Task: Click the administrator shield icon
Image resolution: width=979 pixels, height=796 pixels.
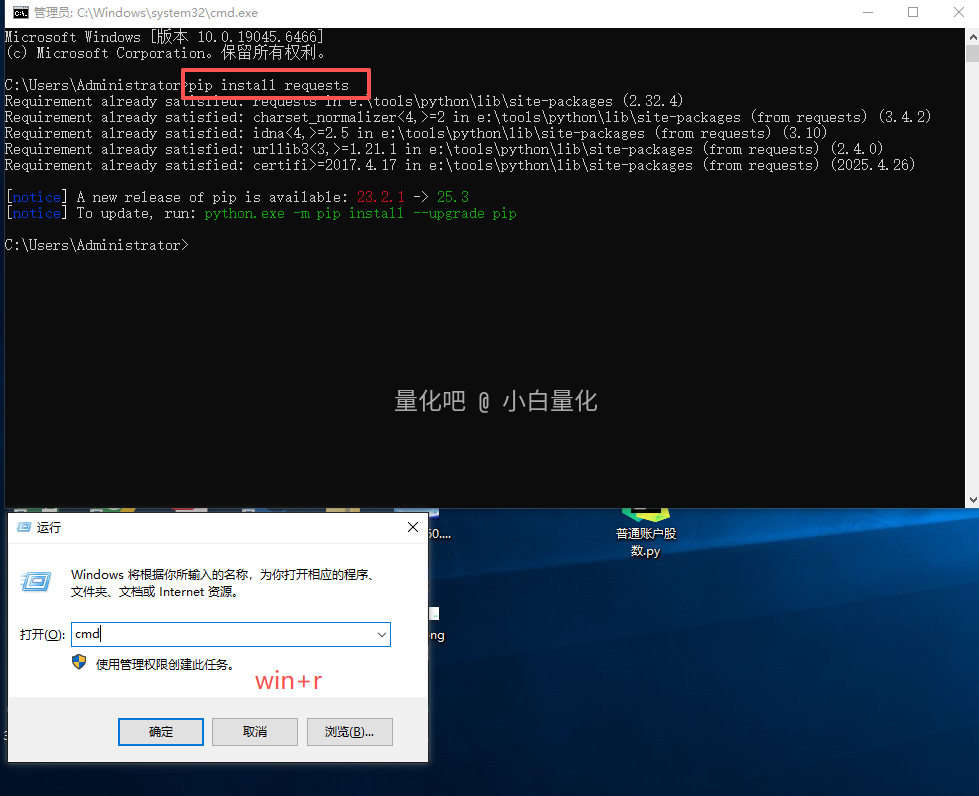Action: pos(79,662)
